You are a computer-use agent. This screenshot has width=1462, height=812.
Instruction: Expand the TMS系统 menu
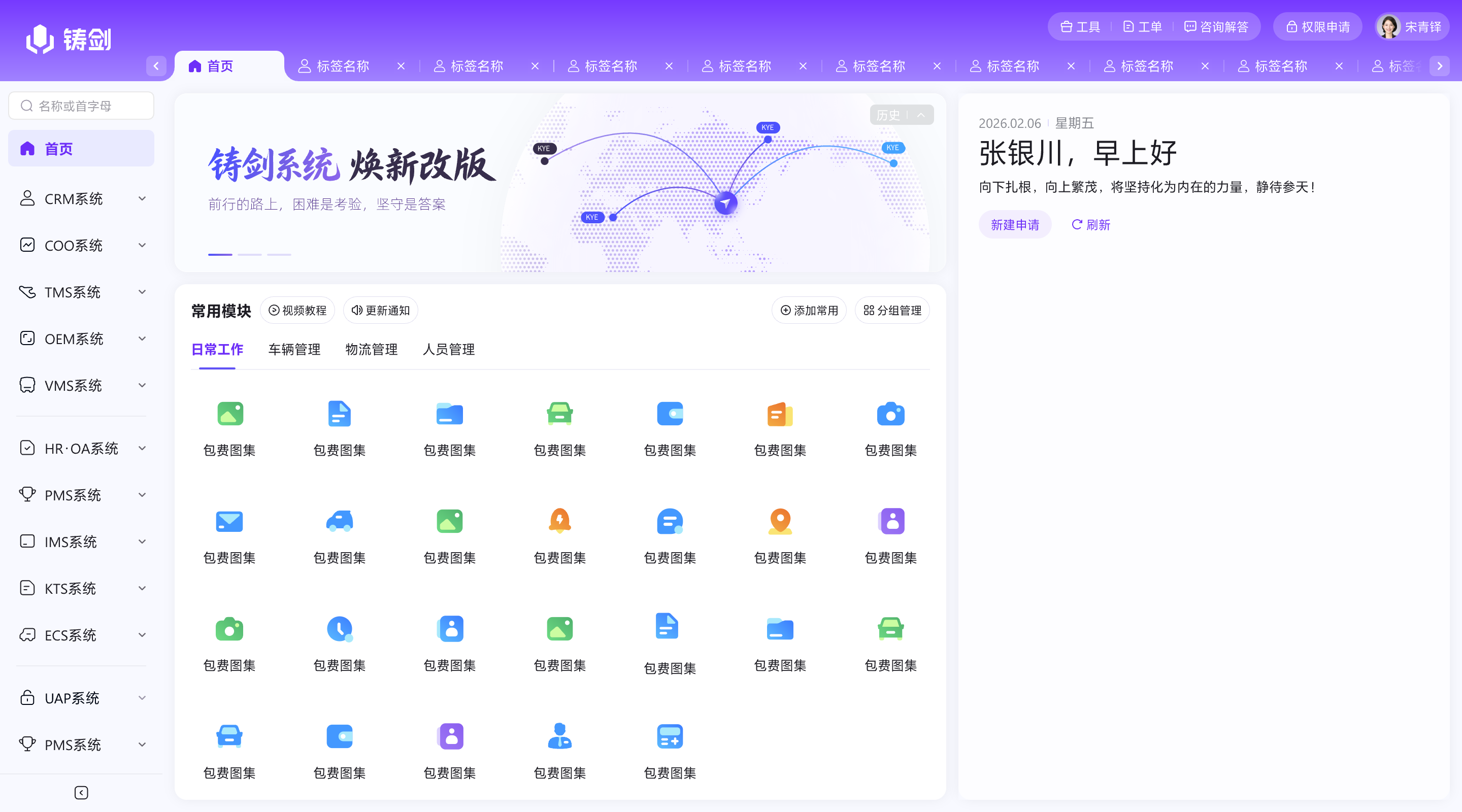click(81, 292)
